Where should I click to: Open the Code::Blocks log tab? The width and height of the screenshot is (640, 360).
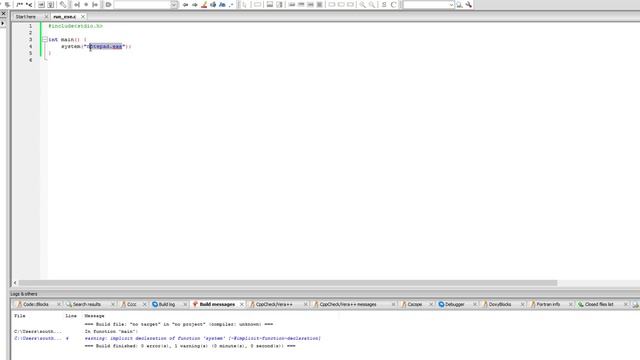pyautogui.click(x=36, y=304)
